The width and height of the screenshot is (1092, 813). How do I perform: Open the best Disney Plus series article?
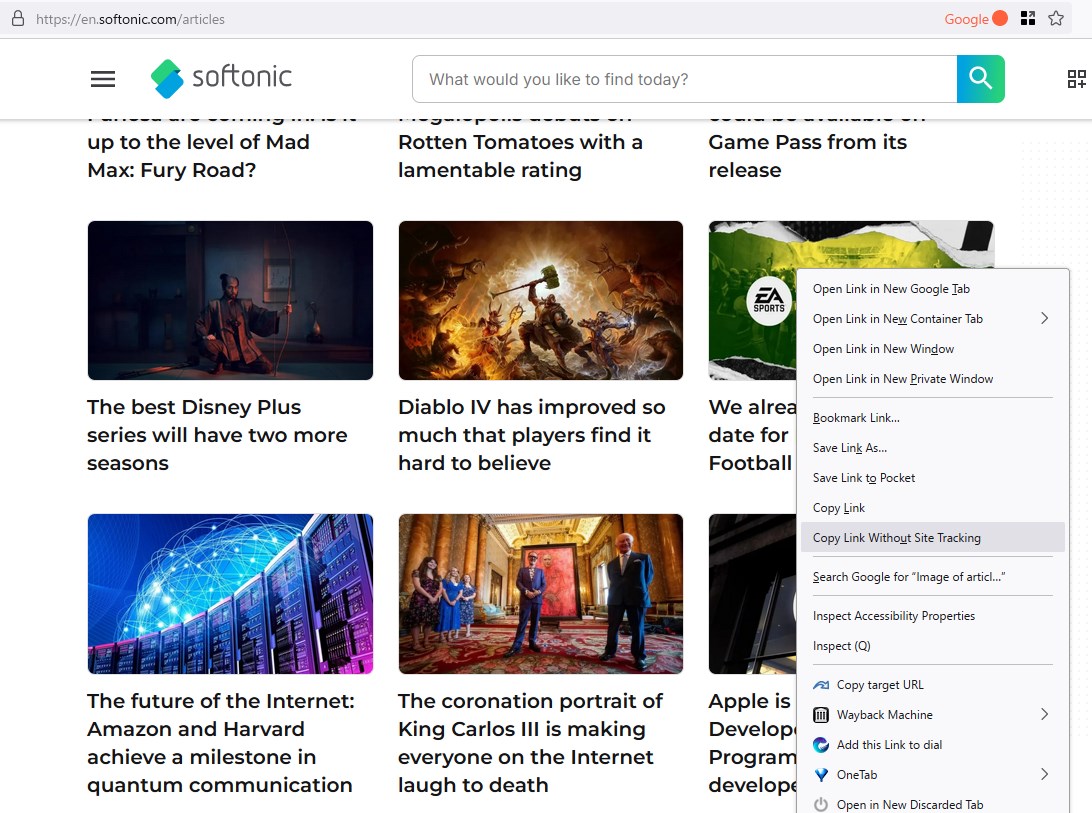(x=217, y=435)
